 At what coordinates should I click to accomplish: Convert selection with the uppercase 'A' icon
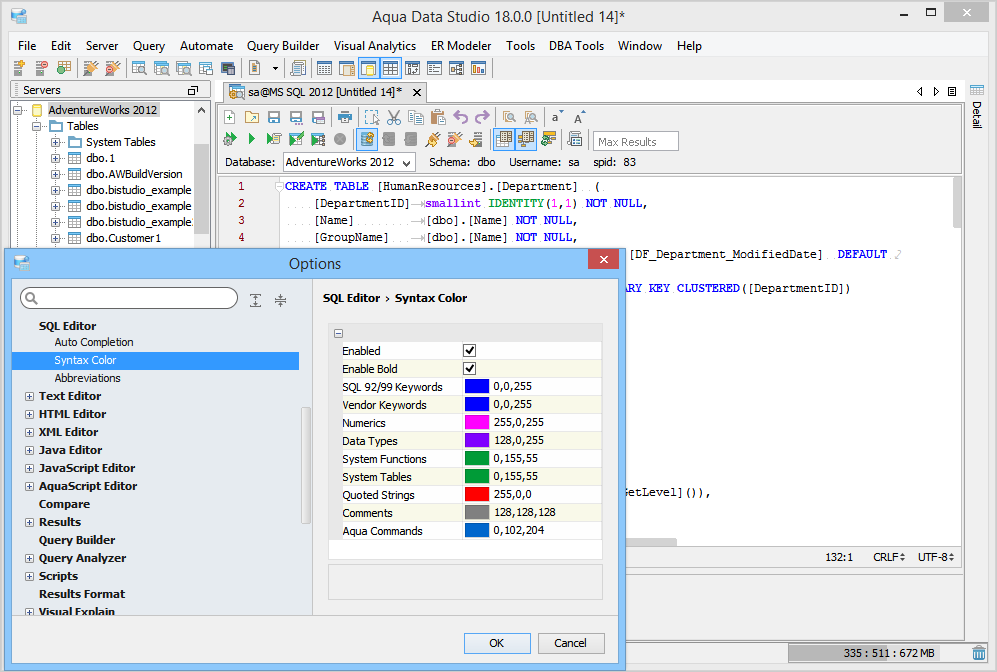579,118
